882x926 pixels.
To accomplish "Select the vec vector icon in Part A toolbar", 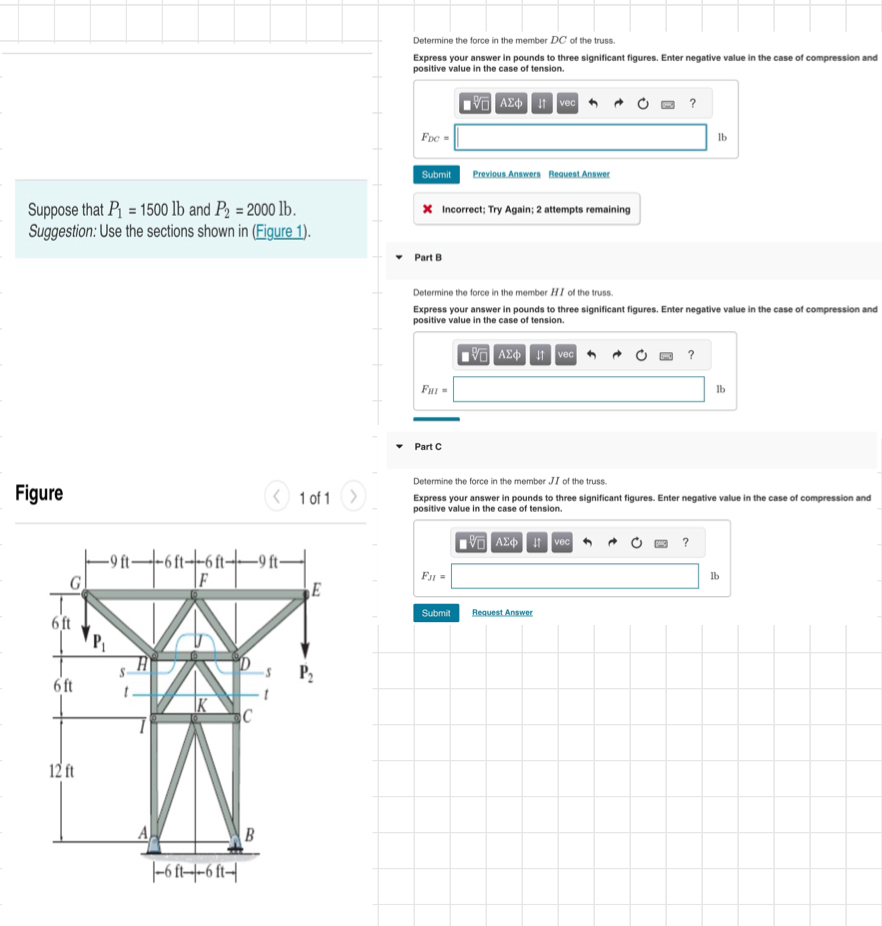I will click(x=566, y=102).
